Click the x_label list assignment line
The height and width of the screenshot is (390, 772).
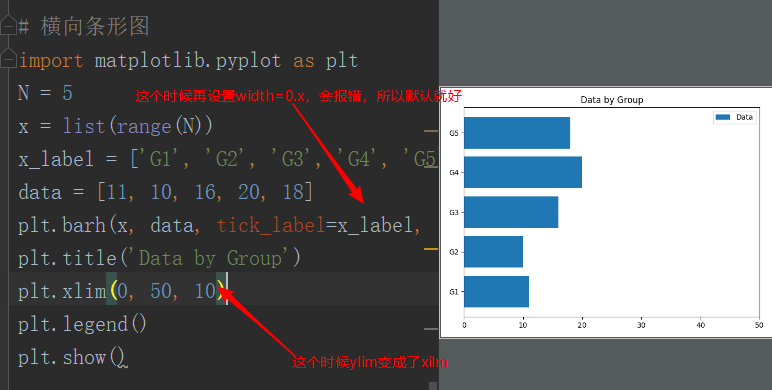228,159
